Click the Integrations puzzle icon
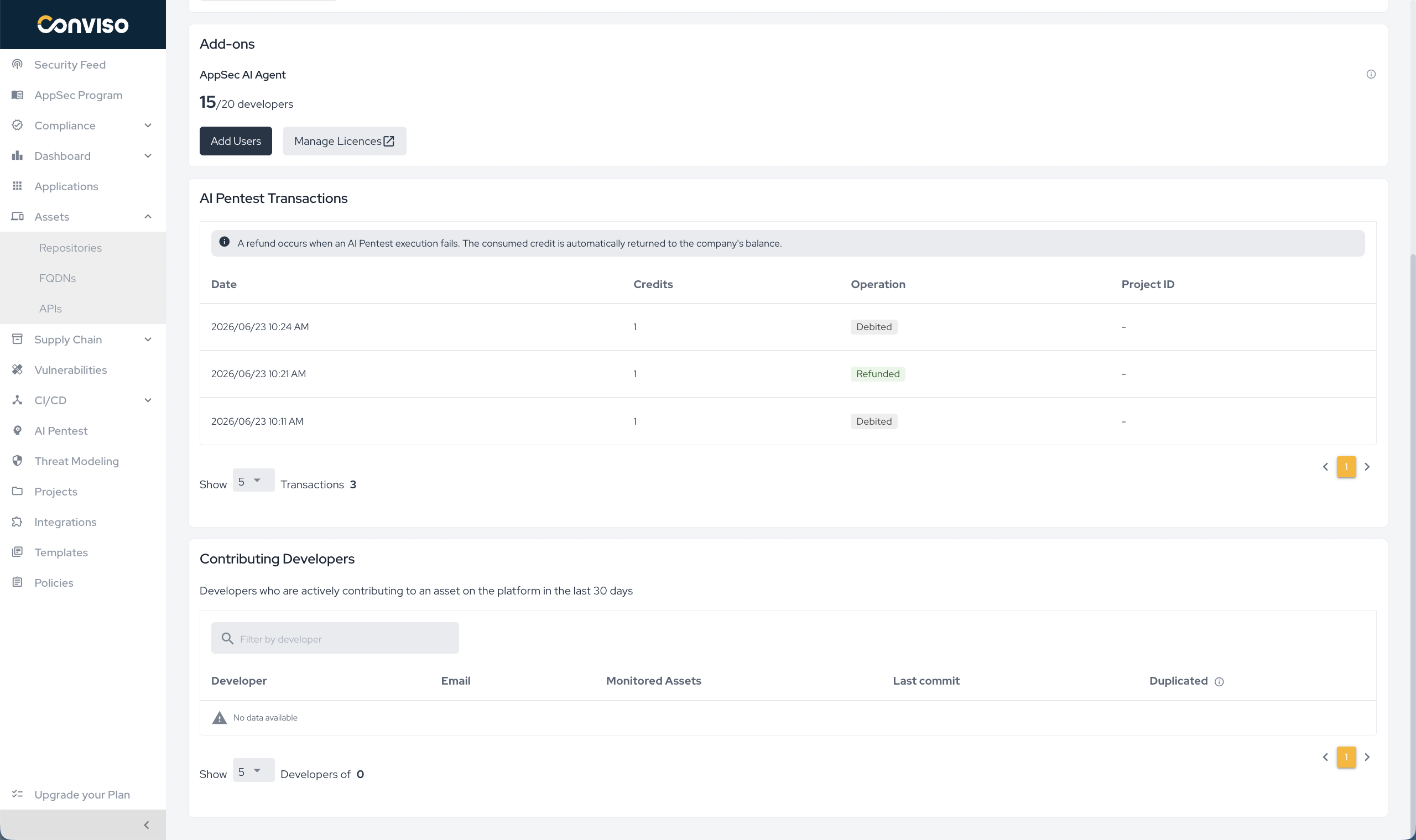1416x840 pixels. (x=18, y=522)
